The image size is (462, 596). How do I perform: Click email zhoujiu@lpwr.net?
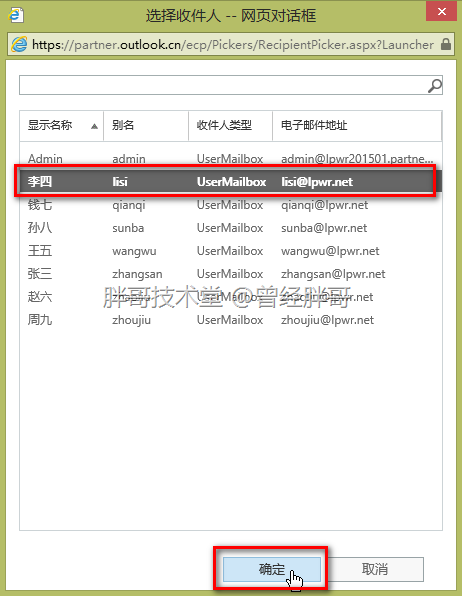[x=328, y=320]
